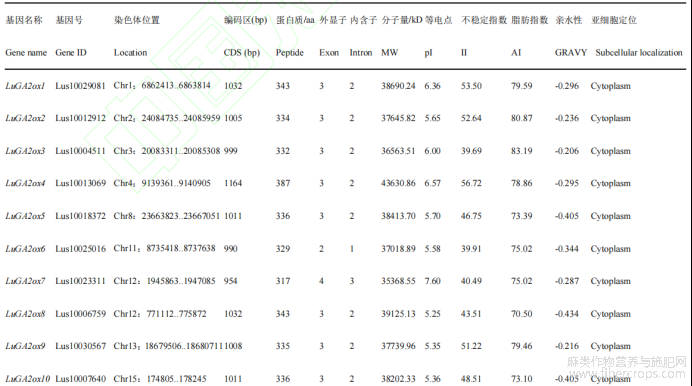Select the Location column header
The width and height of the screenshot is (692, 386).
[130, 52]
